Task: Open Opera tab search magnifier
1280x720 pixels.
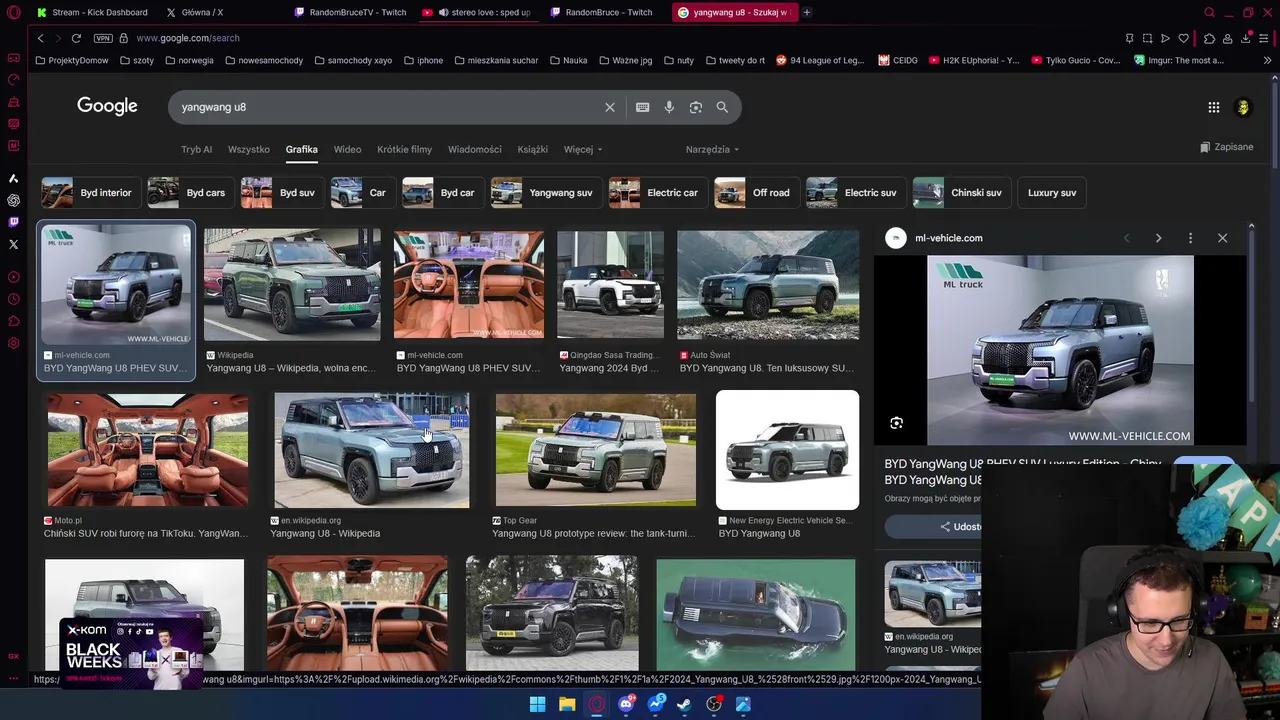Action: pos(1209,12)
